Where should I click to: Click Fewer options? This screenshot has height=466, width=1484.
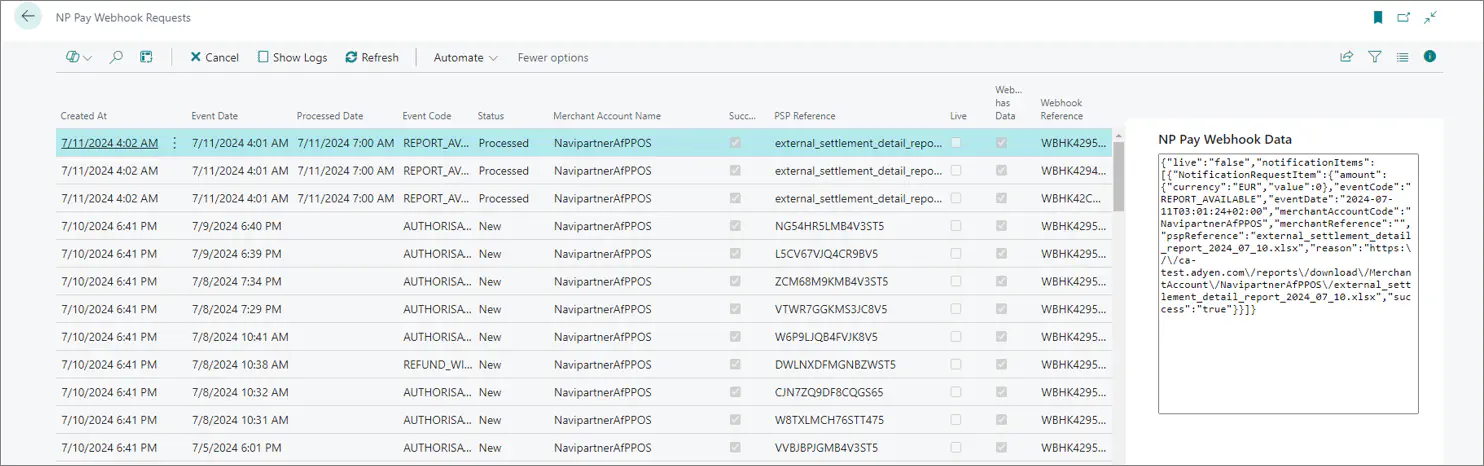[553, 57]
